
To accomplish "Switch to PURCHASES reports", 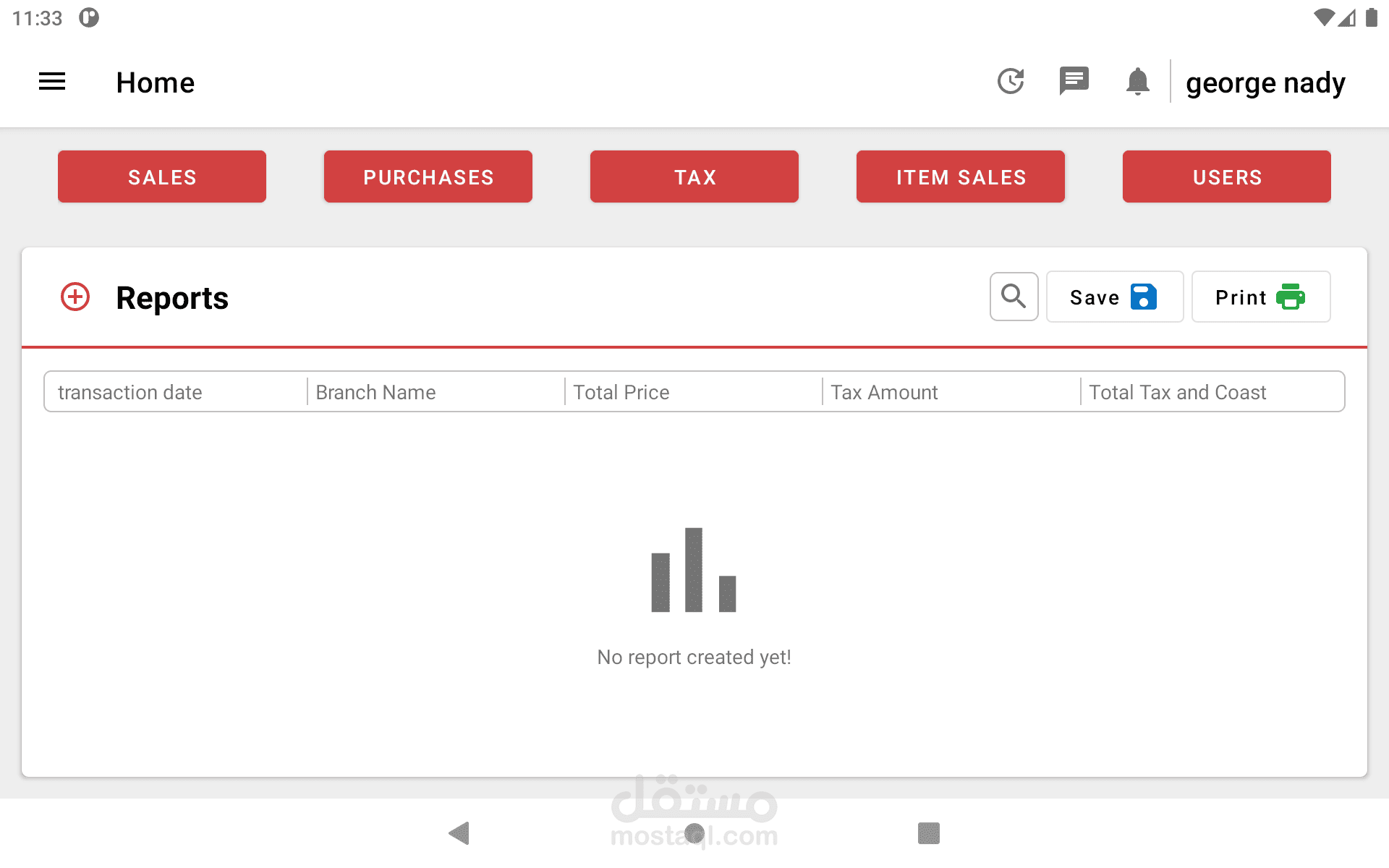I will (428, 176).
